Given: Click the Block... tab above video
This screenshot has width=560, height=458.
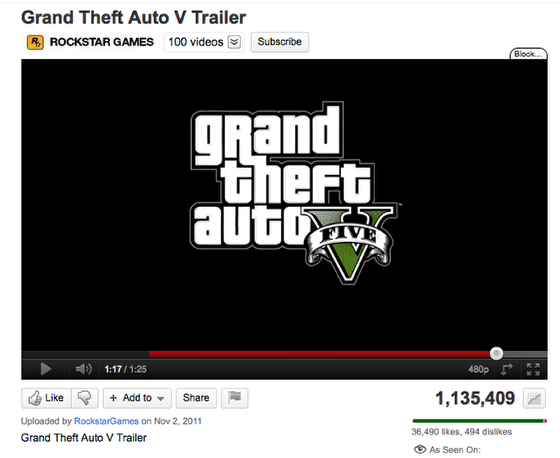Looking at the screenshot, I should coord(528,54).
